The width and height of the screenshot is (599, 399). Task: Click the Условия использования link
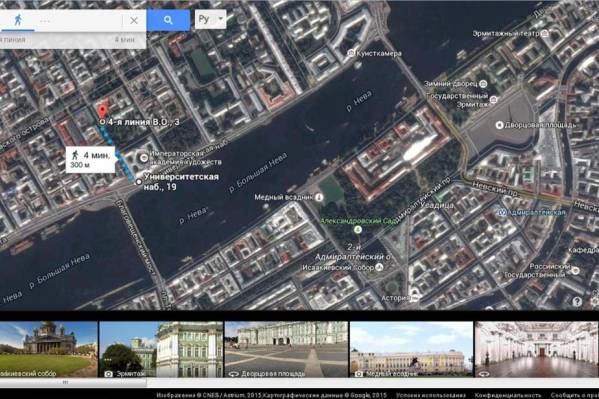tap(431, 395)
